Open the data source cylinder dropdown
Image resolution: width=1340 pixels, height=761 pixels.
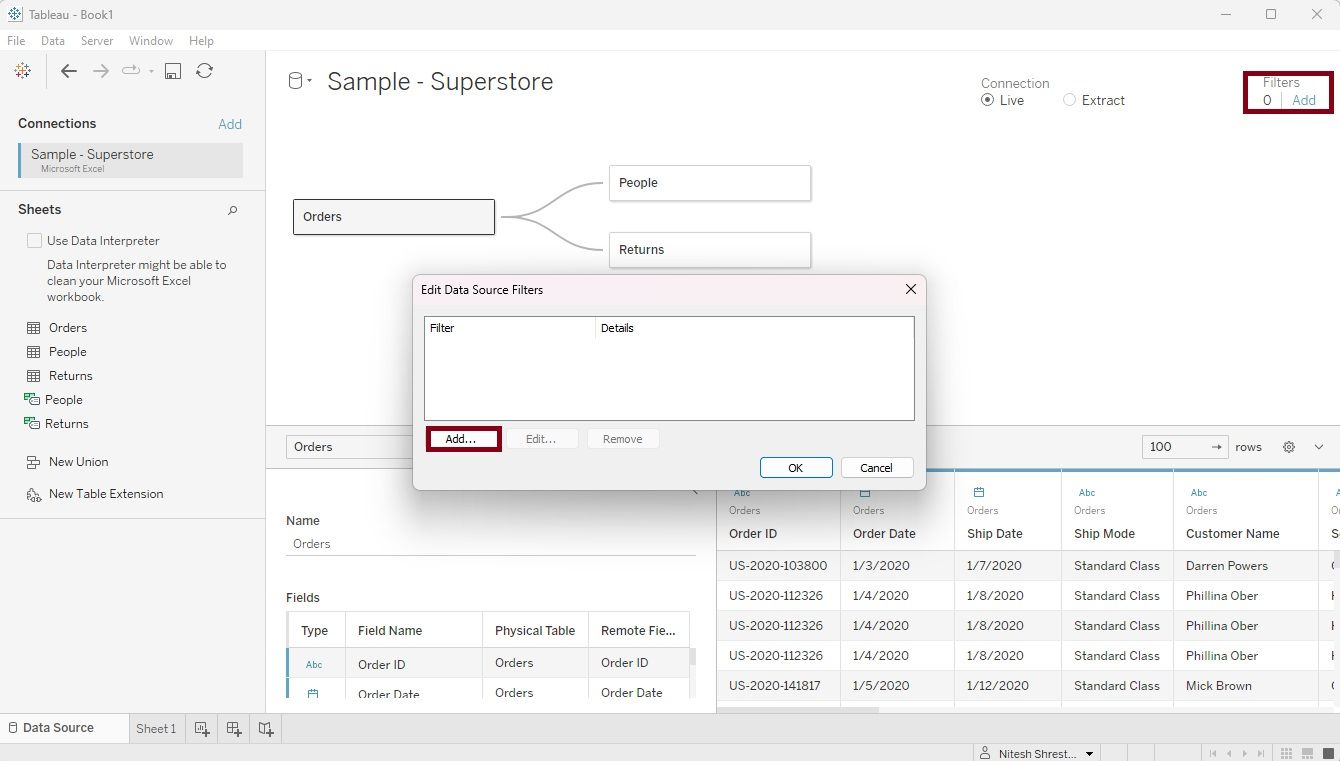pyautogui.click(x=300, y=81)
